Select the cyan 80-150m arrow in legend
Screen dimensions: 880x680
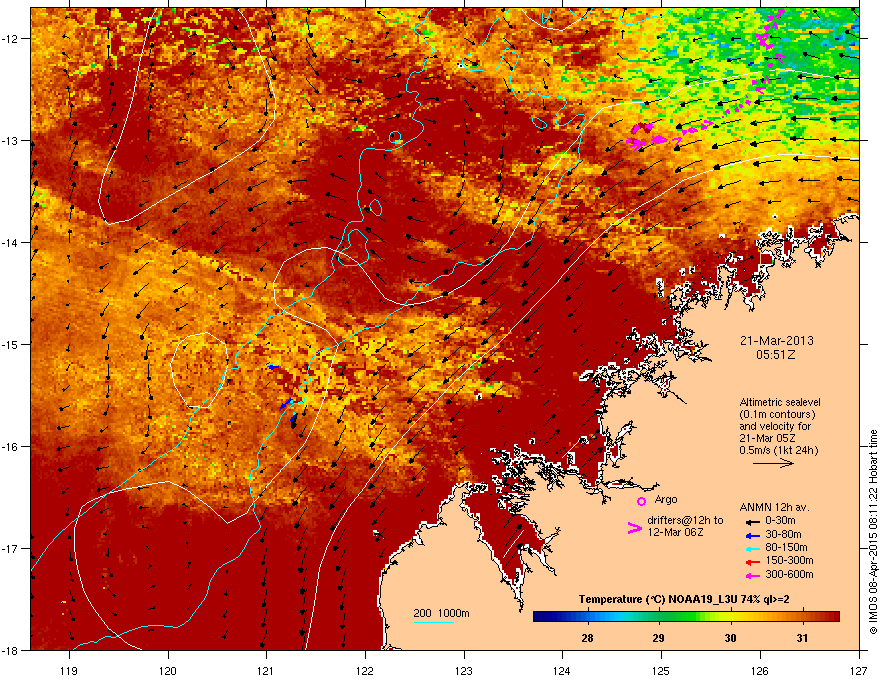pyautogui.click(x=753, y=548)
